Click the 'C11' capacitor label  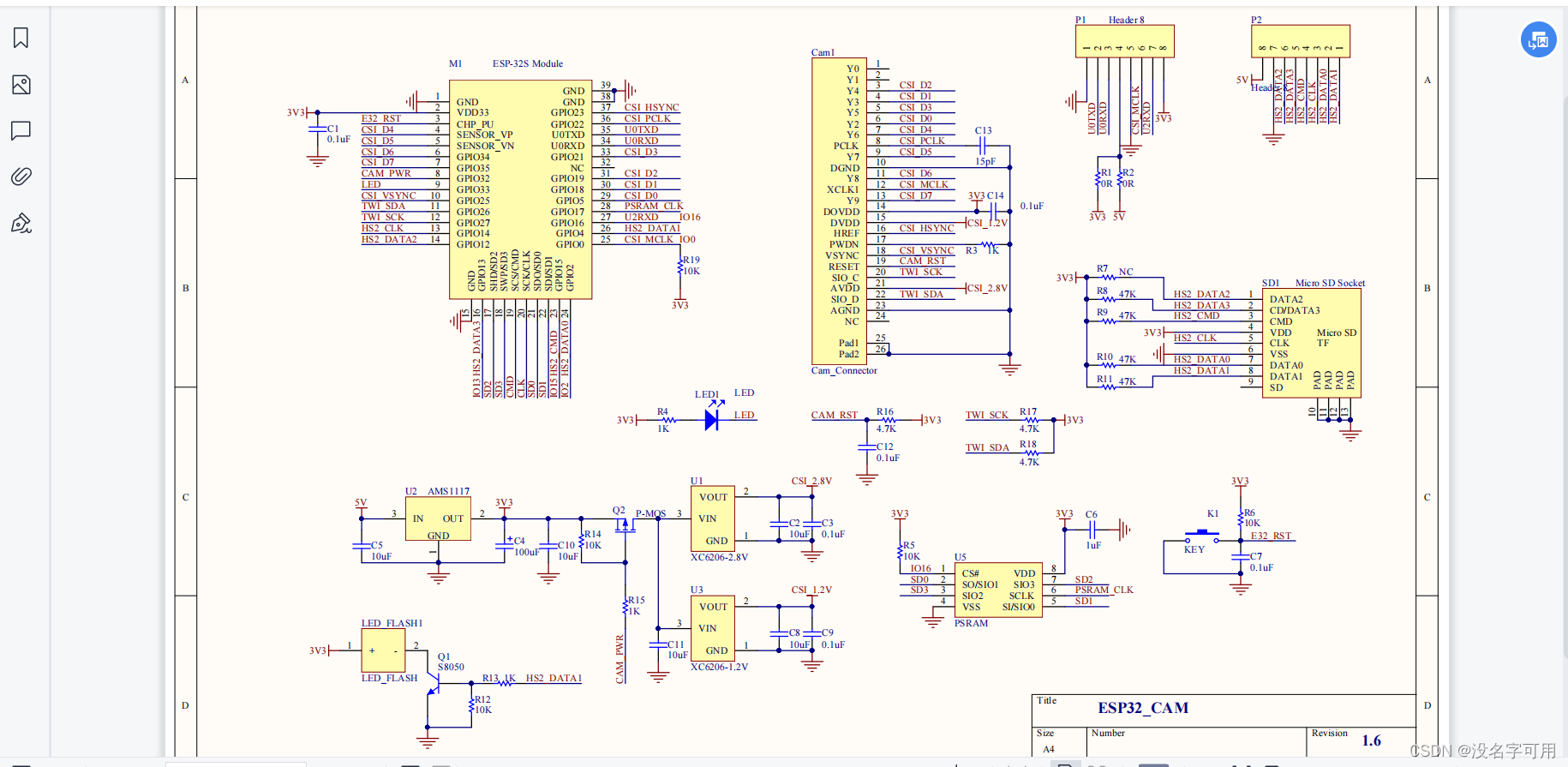[676, 644]
